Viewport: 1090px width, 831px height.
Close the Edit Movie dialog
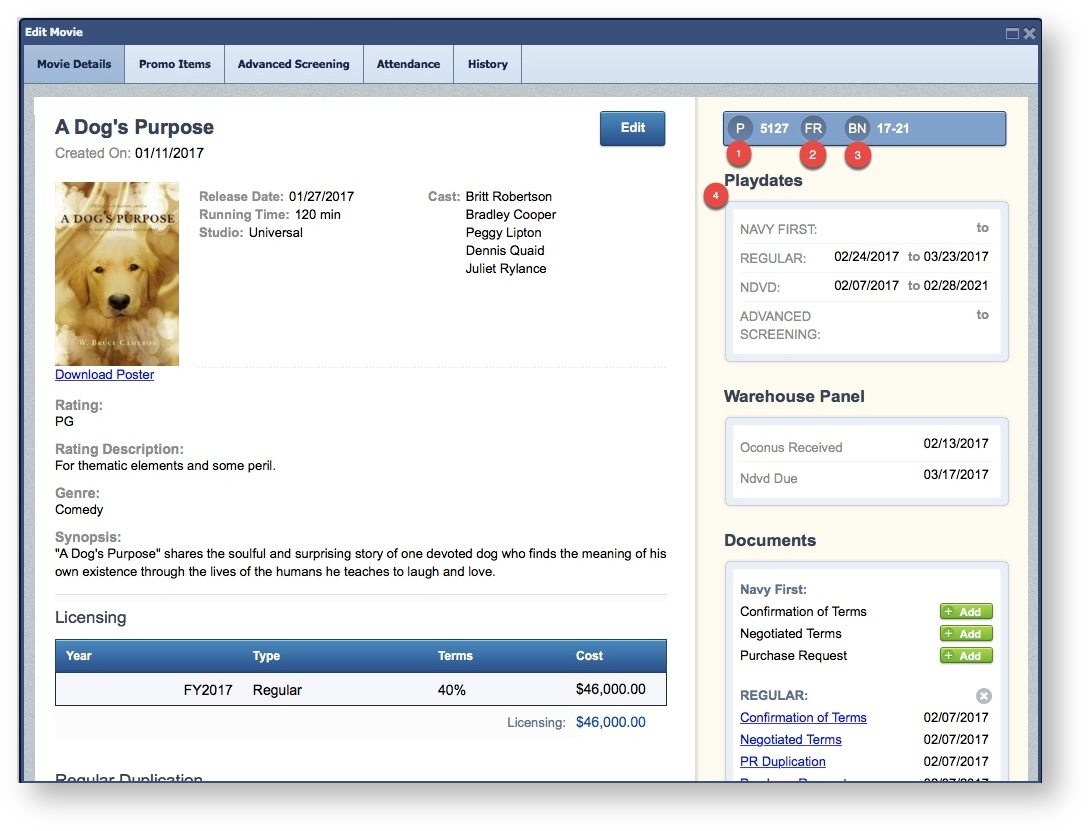pyautogui.click(x=1029, y=33)
